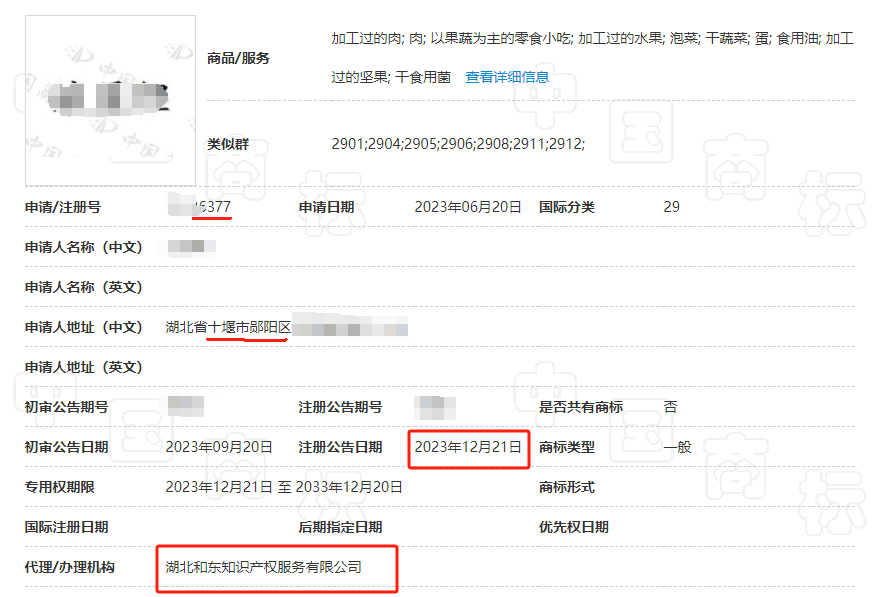Open the 查看详细信息 link
Viewport: 873px width, 597px height.
(x=507, y=77)
